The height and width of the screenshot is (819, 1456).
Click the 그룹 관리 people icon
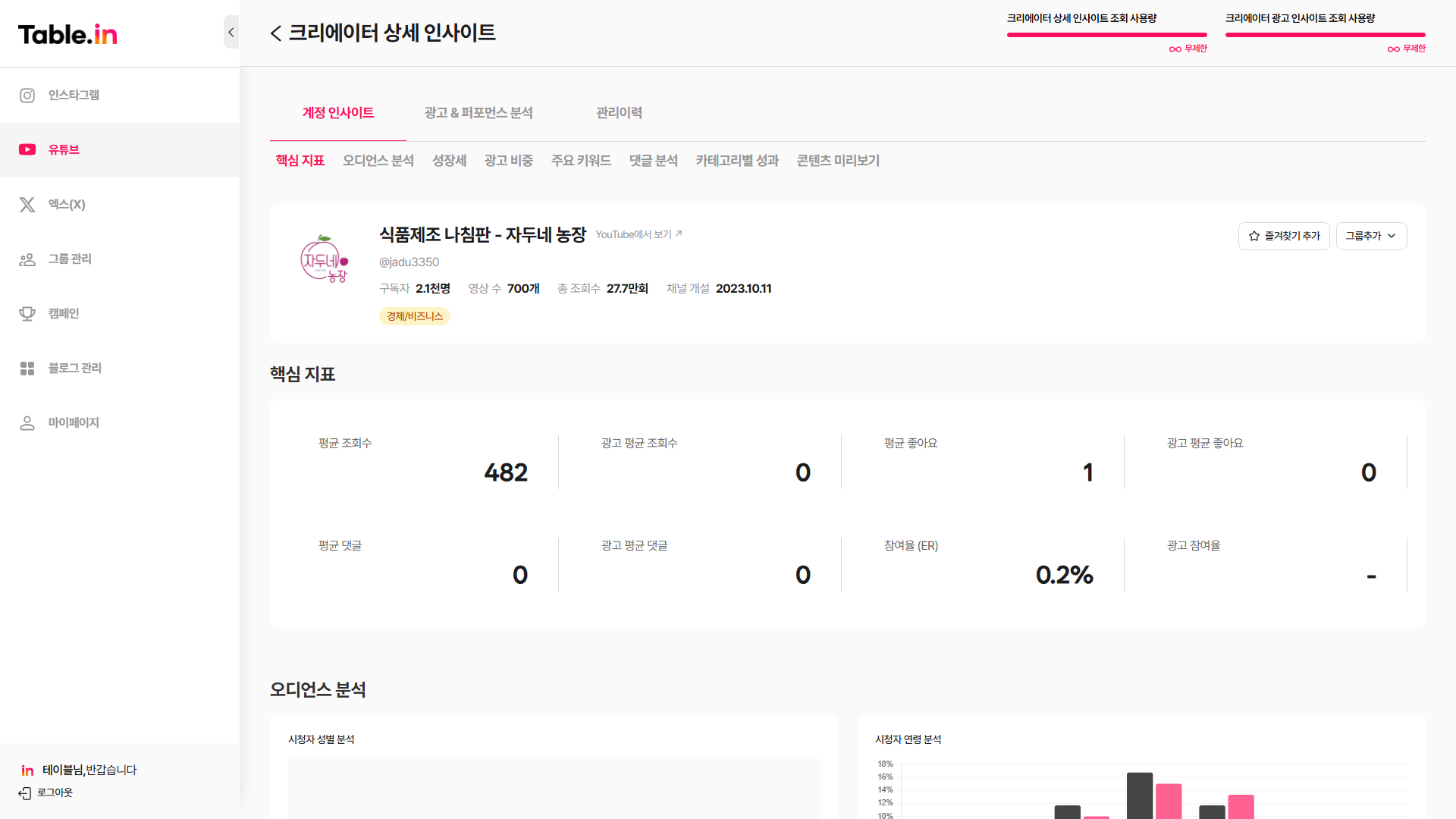tap(27, 259)
